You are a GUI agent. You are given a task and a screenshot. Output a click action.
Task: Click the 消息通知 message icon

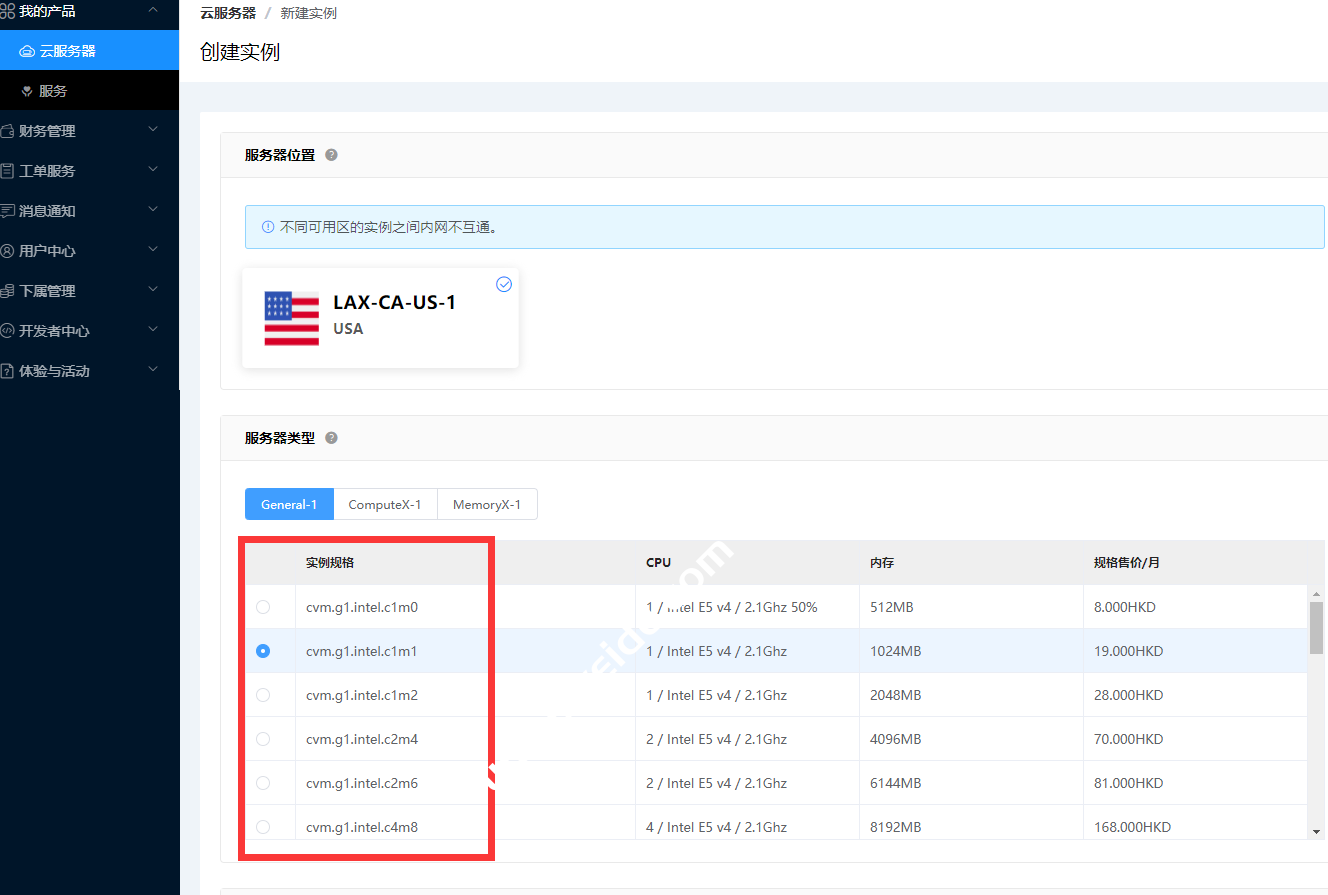tap(8, 211)
